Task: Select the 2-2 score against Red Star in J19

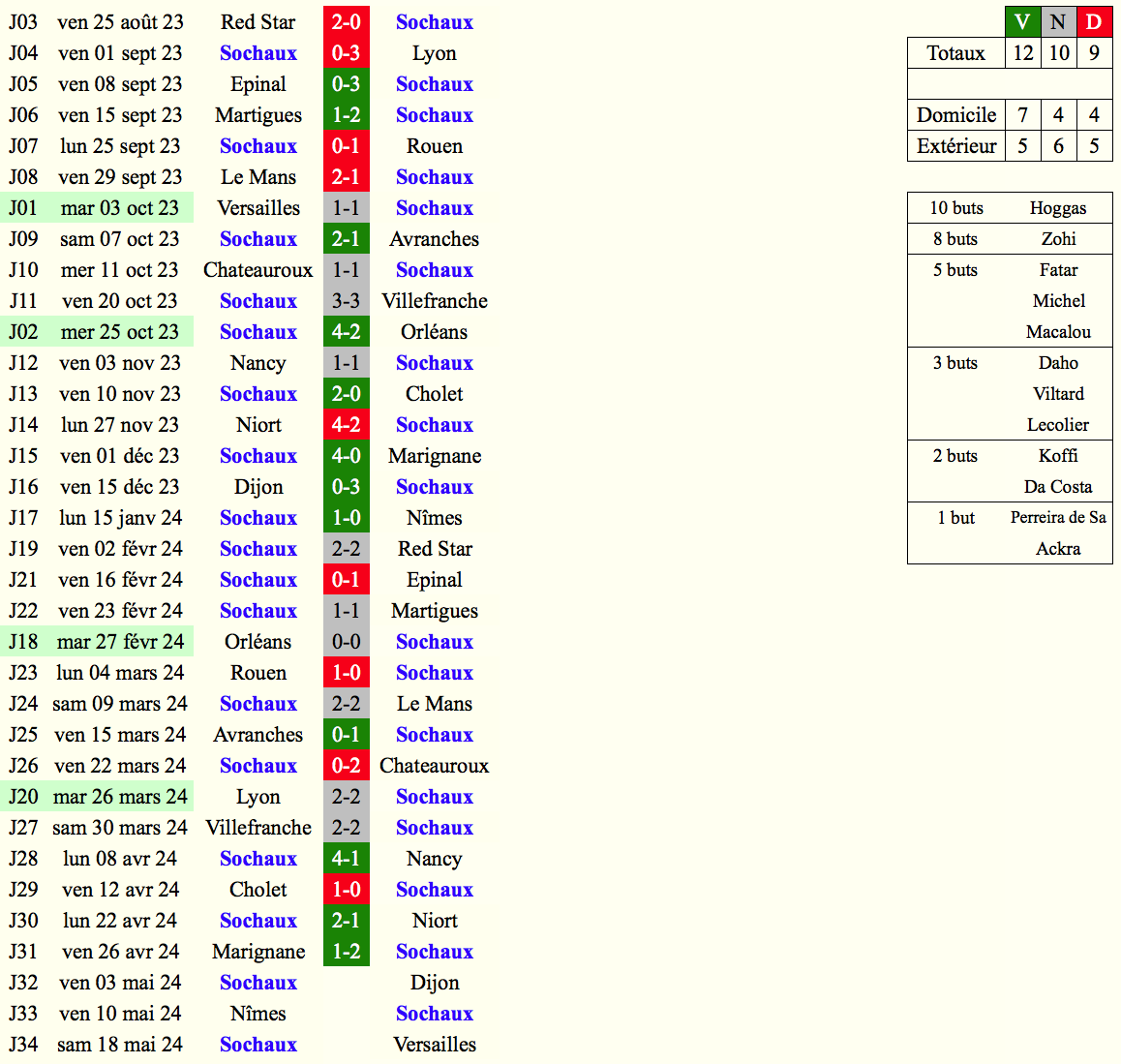Action: coord(346,548)
